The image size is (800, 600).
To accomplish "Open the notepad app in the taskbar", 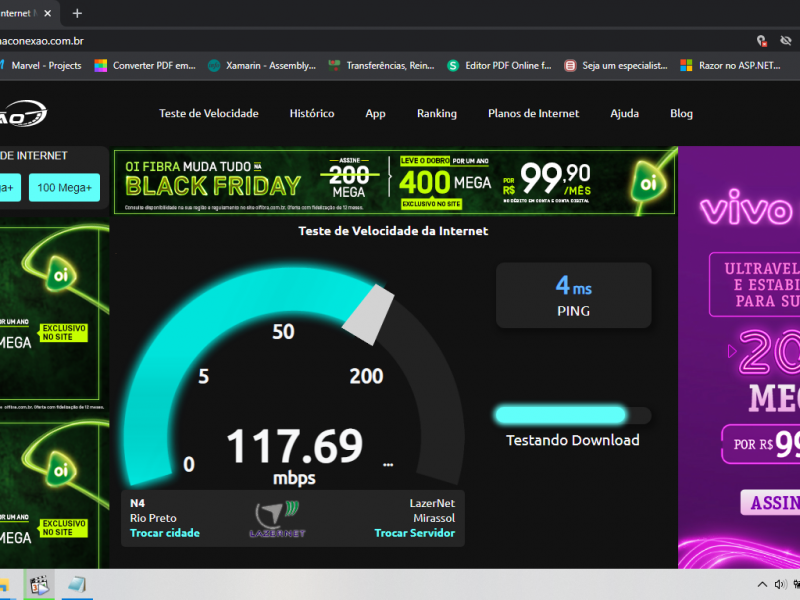I will click(77, 585).
